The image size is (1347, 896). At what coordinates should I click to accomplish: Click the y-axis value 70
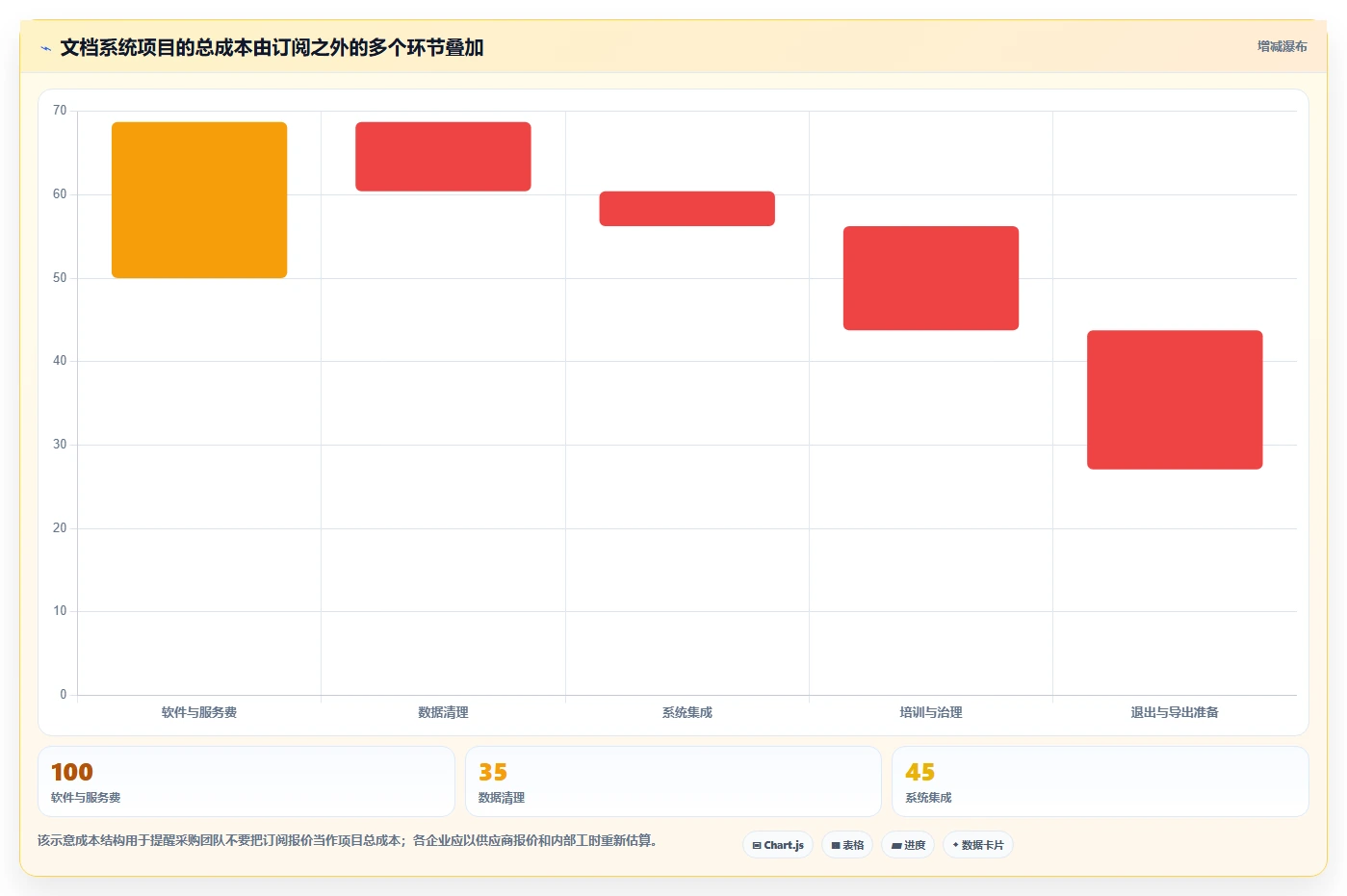[x=60, y=111]
